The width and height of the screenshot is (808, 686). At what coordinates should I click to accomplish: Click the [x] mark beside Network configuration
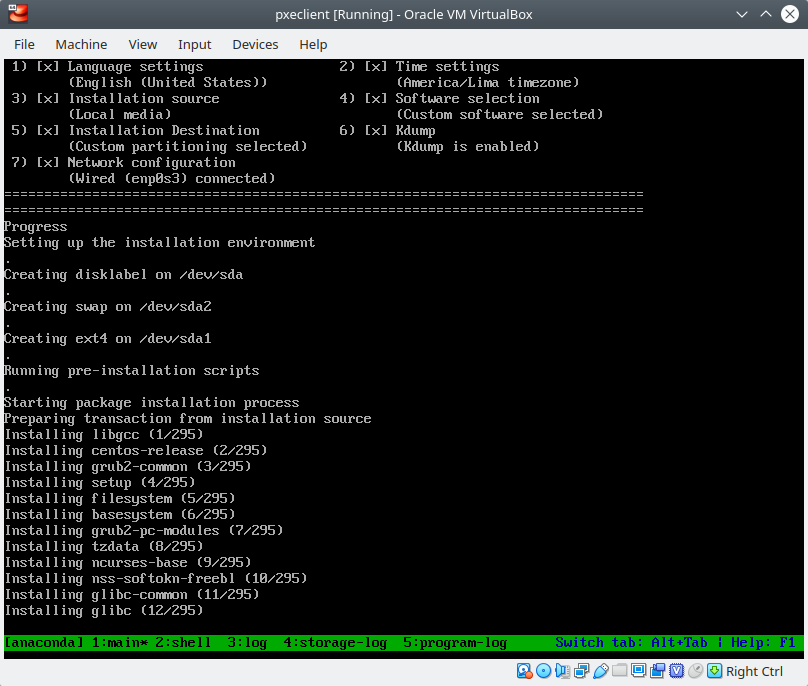pos(48,163)
